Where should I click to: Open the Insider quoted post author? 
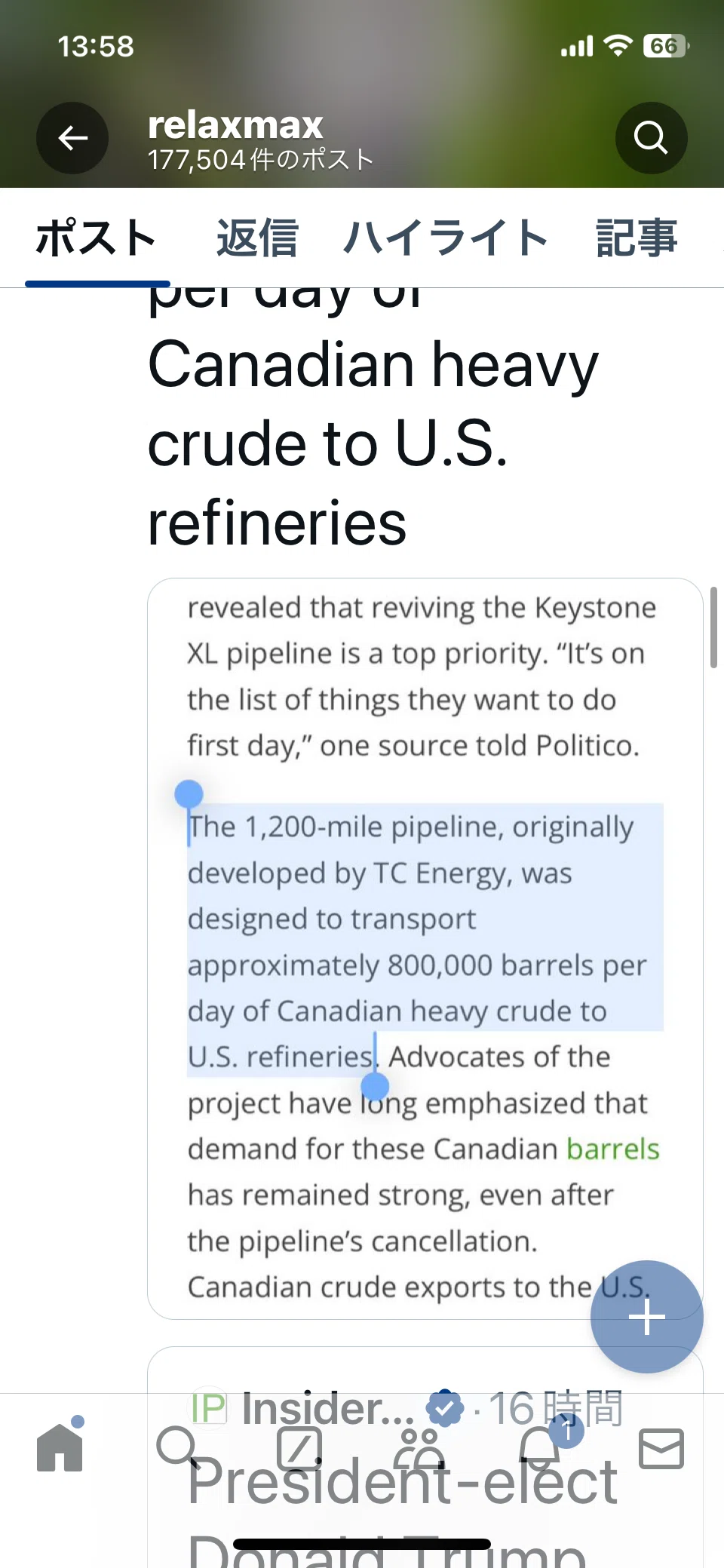tap(327, 1407)
